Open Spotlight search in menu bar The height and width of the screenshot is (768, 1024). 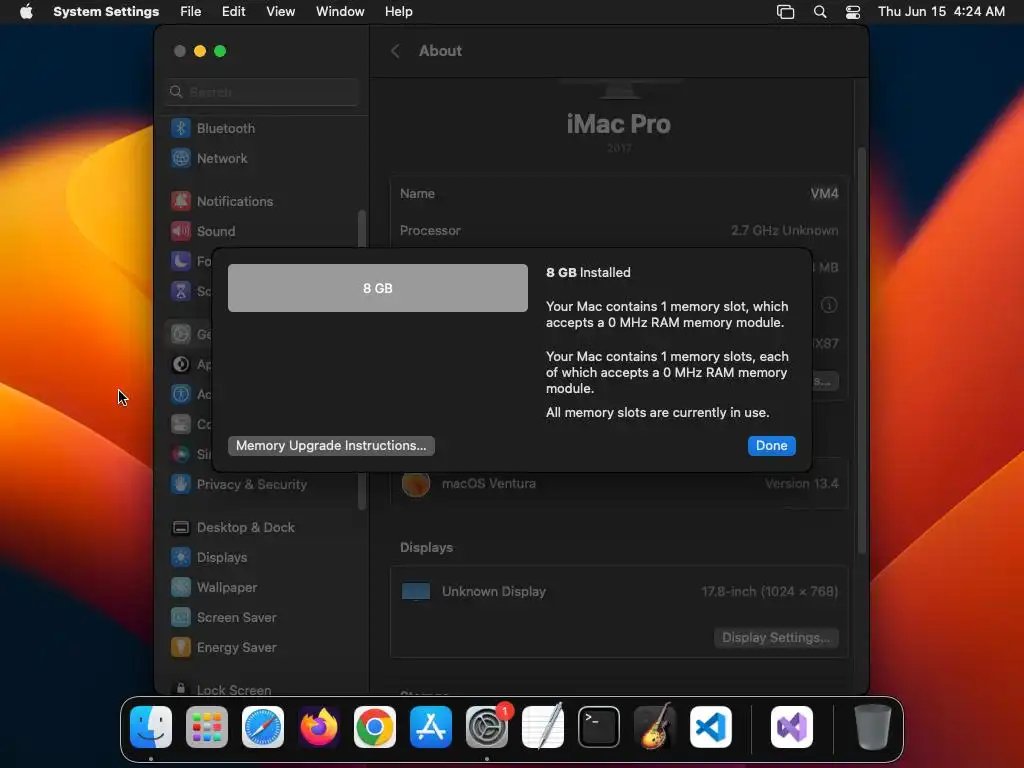820,12
